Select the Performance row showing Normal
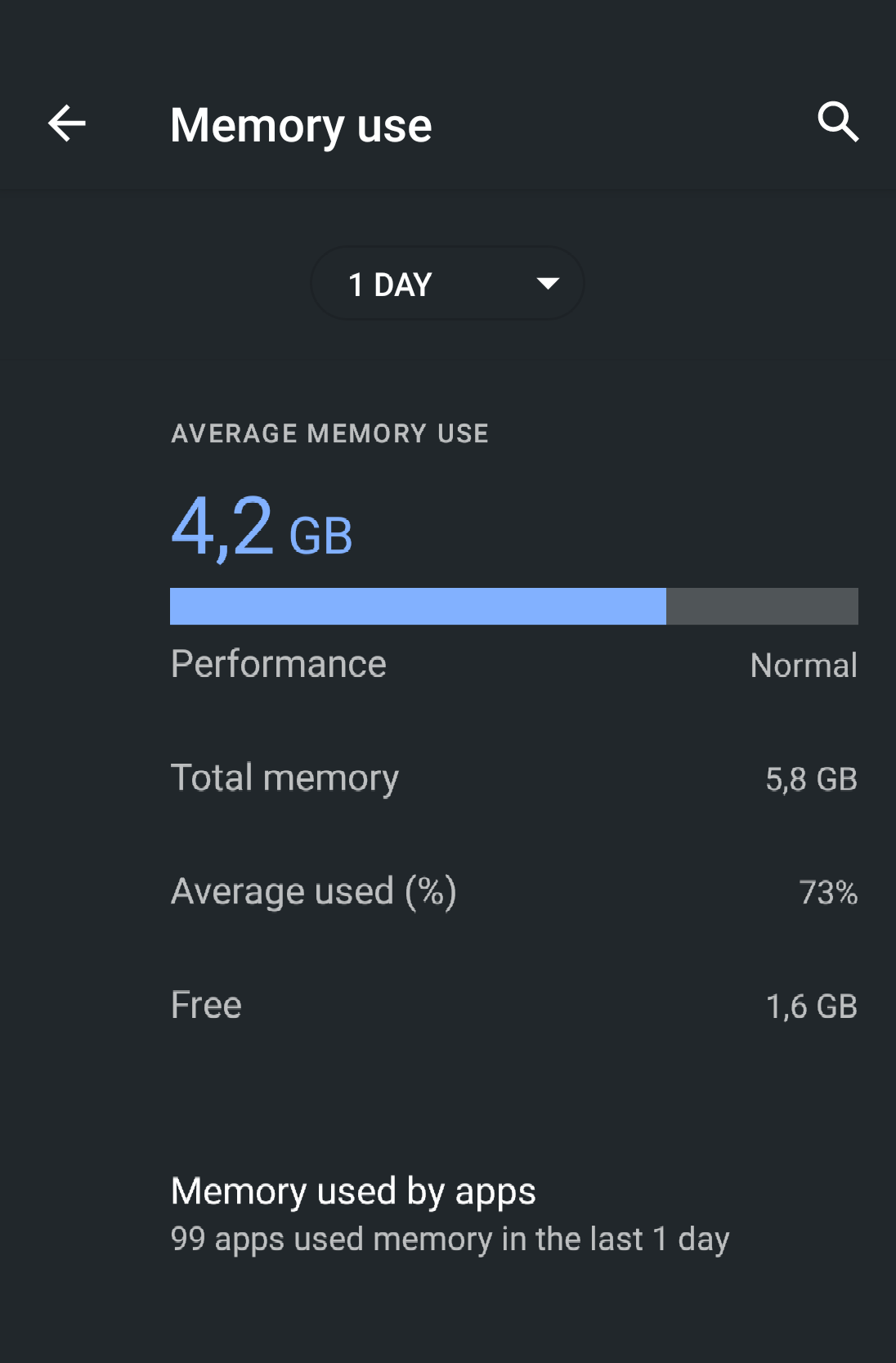Image resolution: width=896 pixels, height=1363 pixels. pos(513,664)
